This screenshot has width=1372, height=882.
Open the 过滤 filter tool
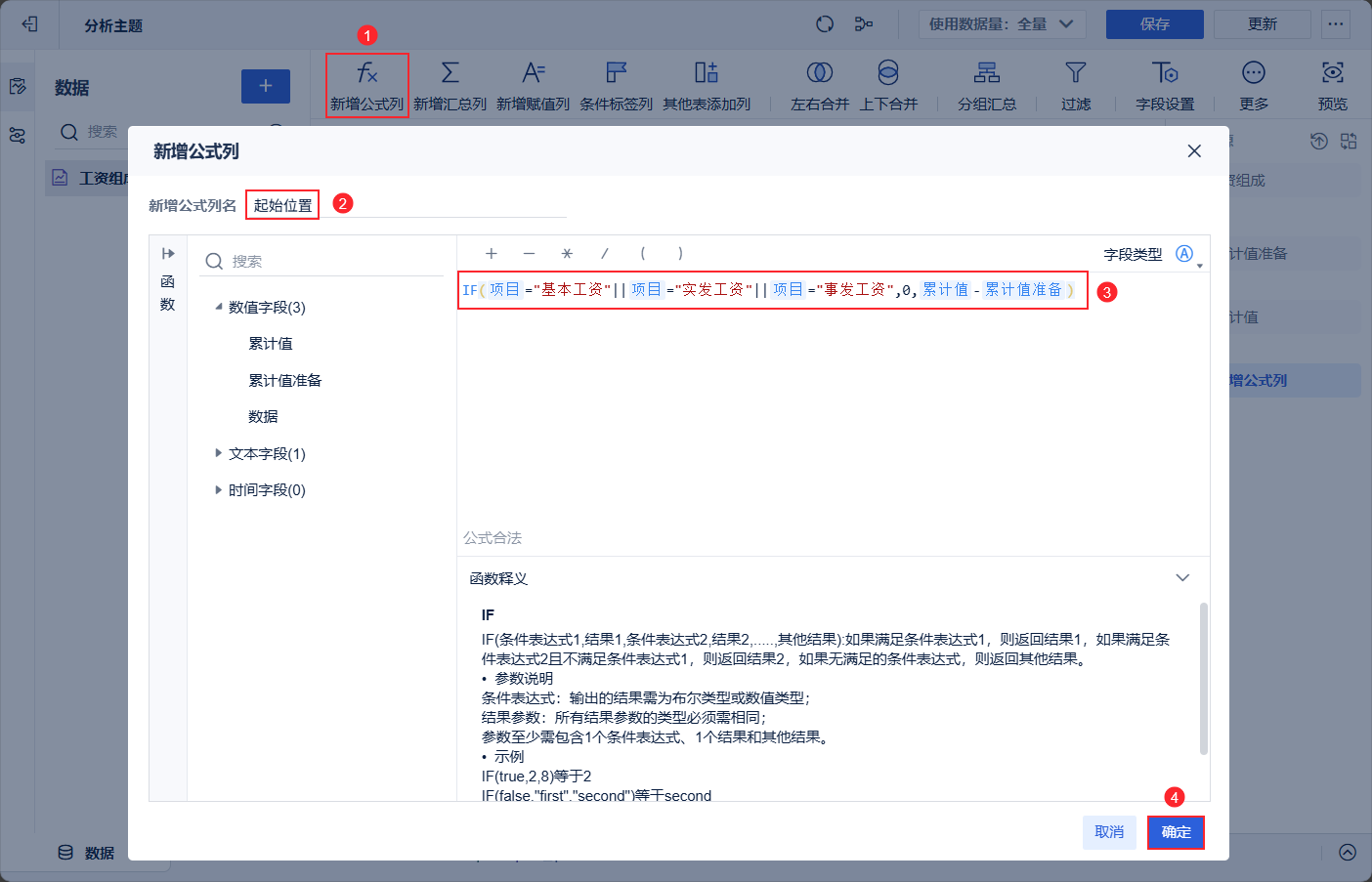1076,85
